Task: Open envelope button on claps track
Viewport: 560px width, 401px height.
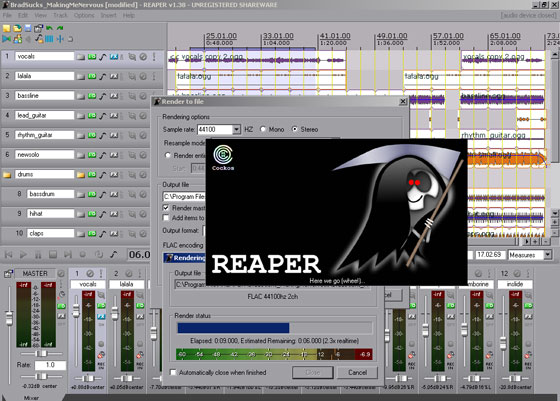Action: click(103, 234)
